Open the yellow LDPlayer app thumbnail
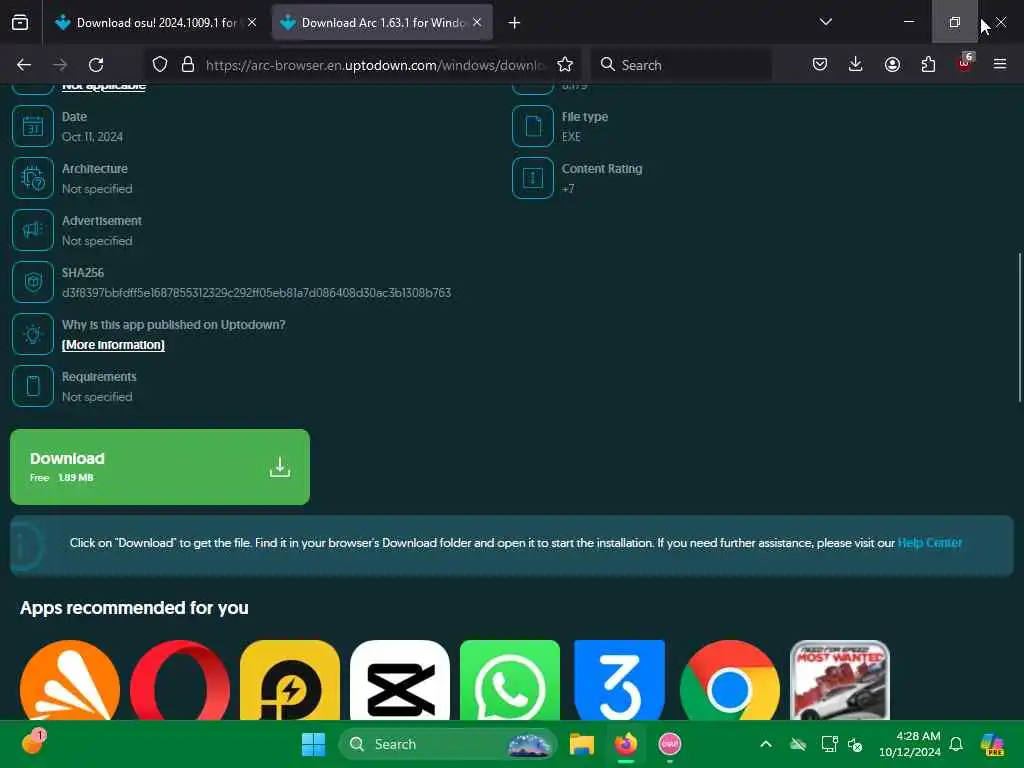Image resolution: width=1024 pixels, height=768 pixels. pos(290,680)
